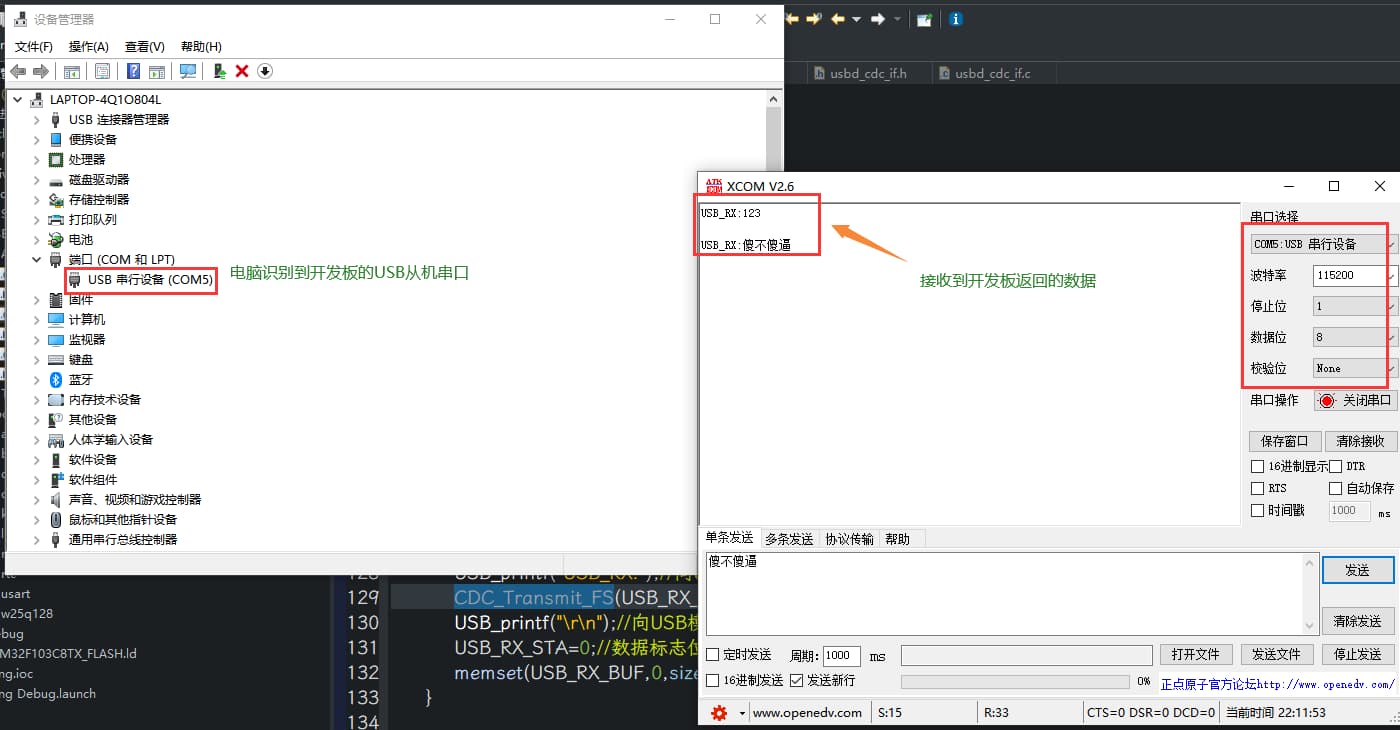
Task: Expand the 蓝牙 tree node
Action: (37, 380)
